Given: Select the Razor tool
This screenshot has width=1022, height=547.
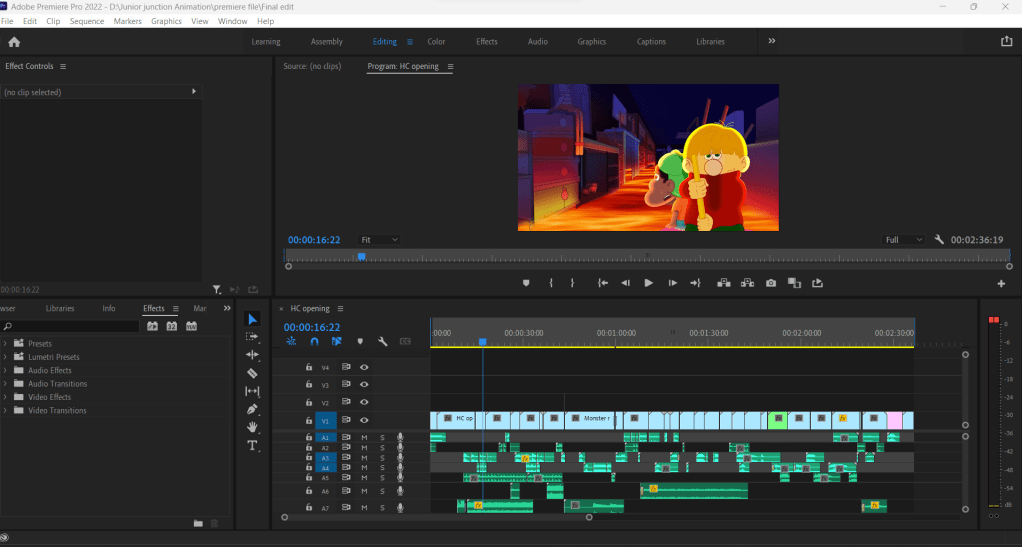Looking at the screenshot, I should (252, 373).
